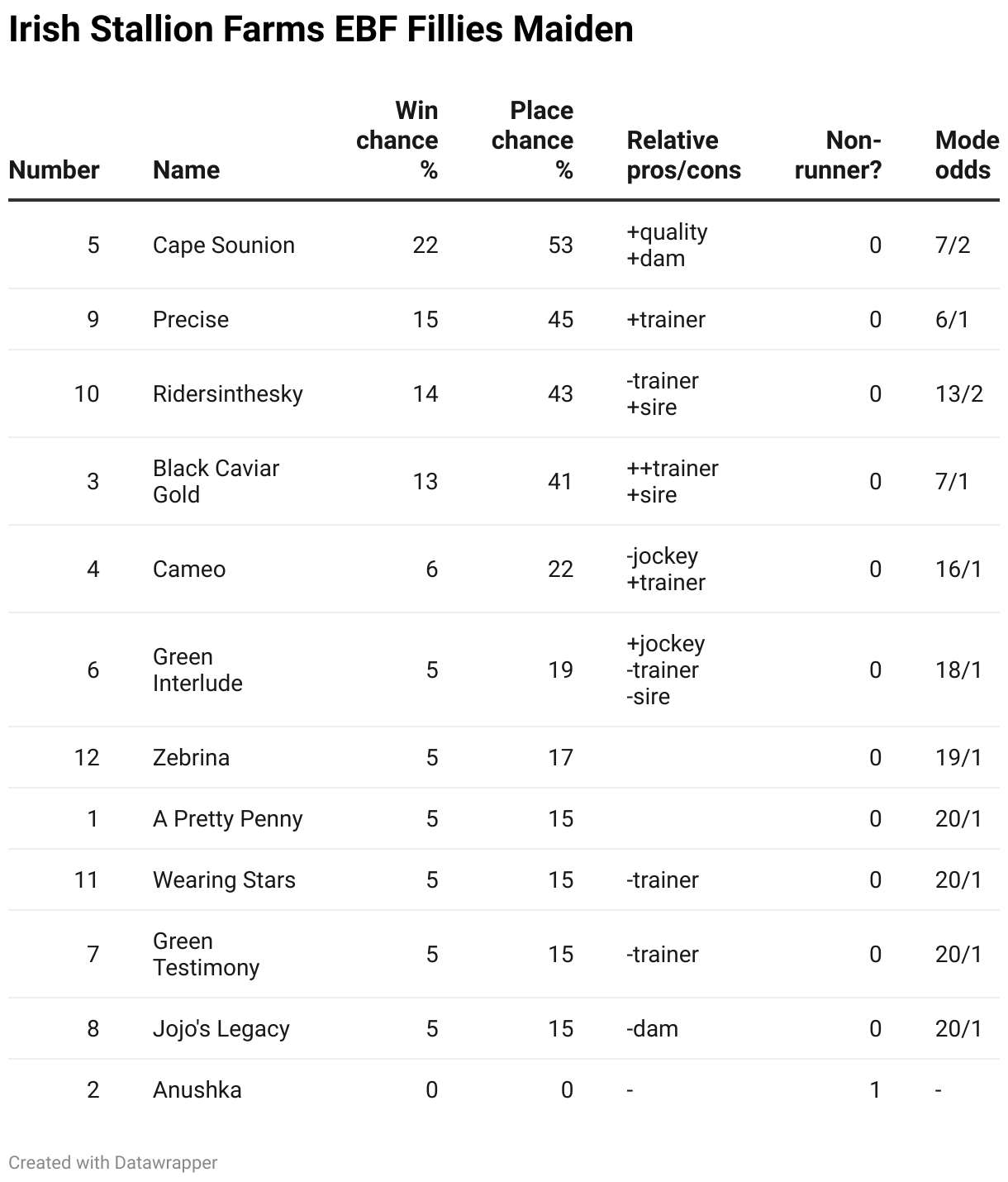Open the Created with Datawrapper link

click(113, 1162)
